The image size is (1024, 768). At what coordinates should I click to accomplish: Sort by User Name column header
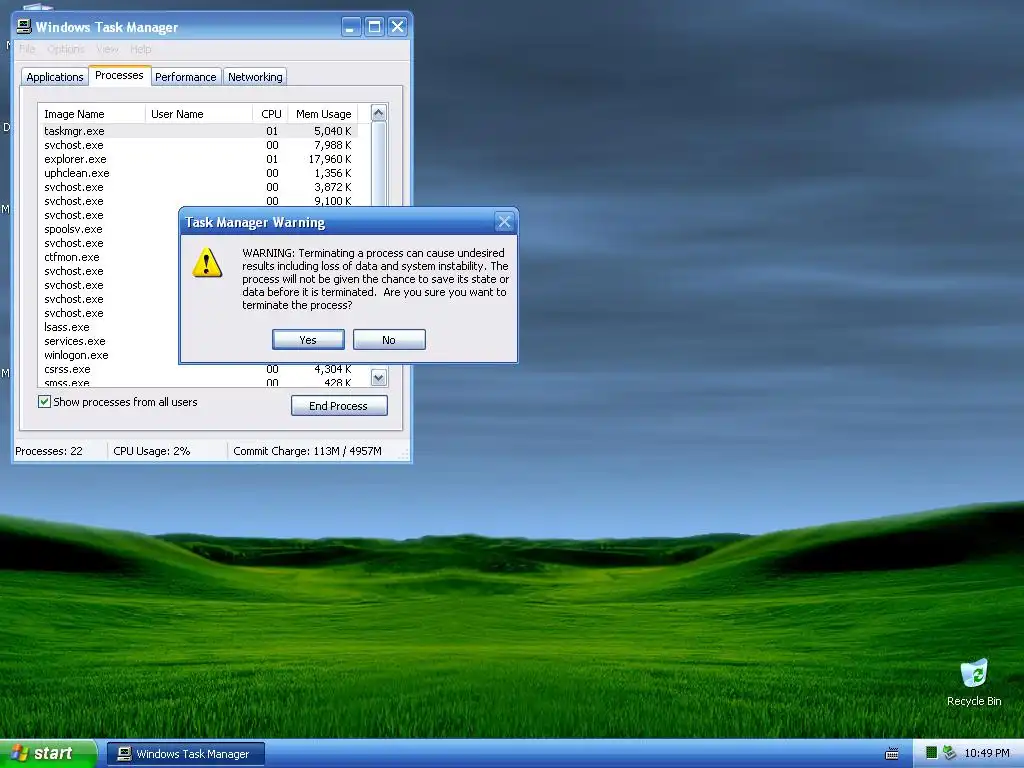pos(199,114)
